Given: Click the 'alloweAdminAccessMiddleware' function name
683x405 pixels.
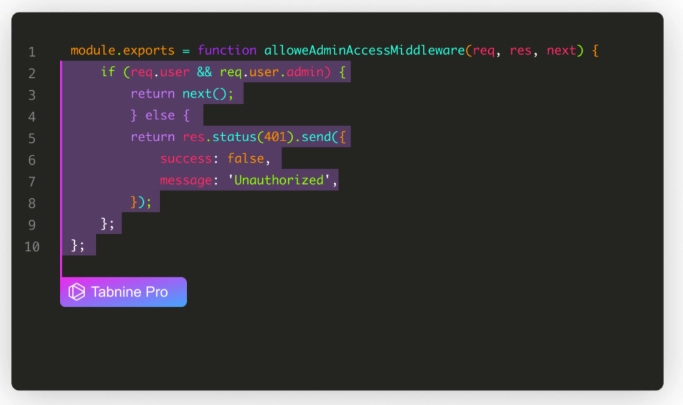Looking at the screenshot, I should tap(364, 51).
